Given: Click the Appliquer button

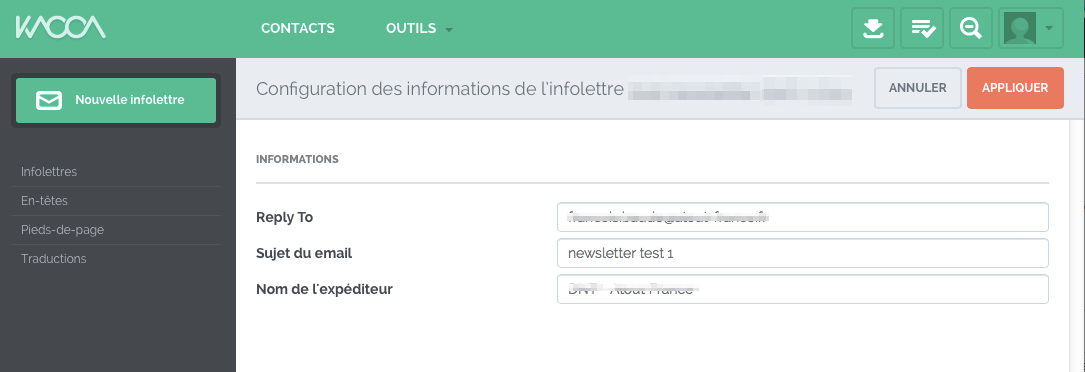Looking at the screenshot, I should (1015, 88).
